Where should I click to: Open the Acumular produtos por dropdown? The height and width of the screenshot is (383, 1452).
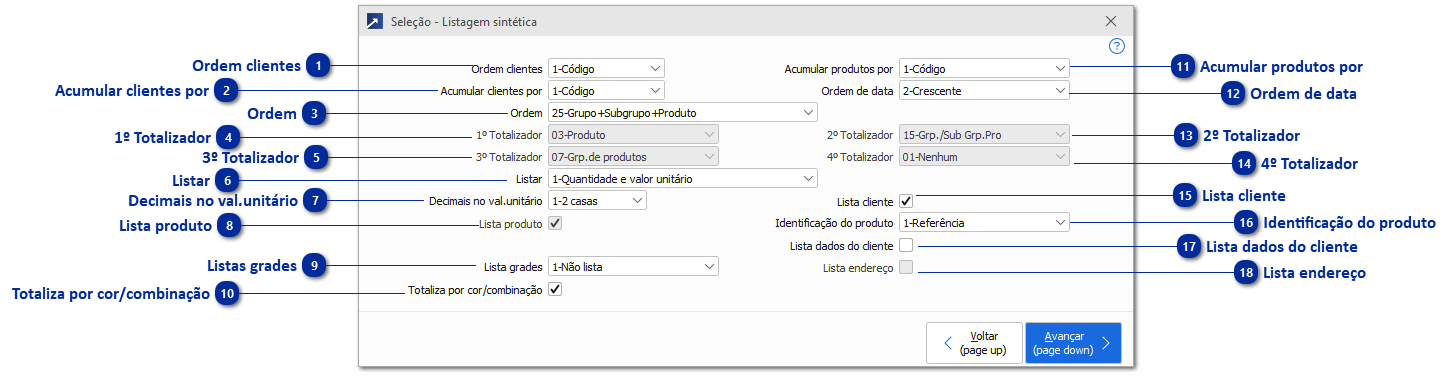click(984, 68)
